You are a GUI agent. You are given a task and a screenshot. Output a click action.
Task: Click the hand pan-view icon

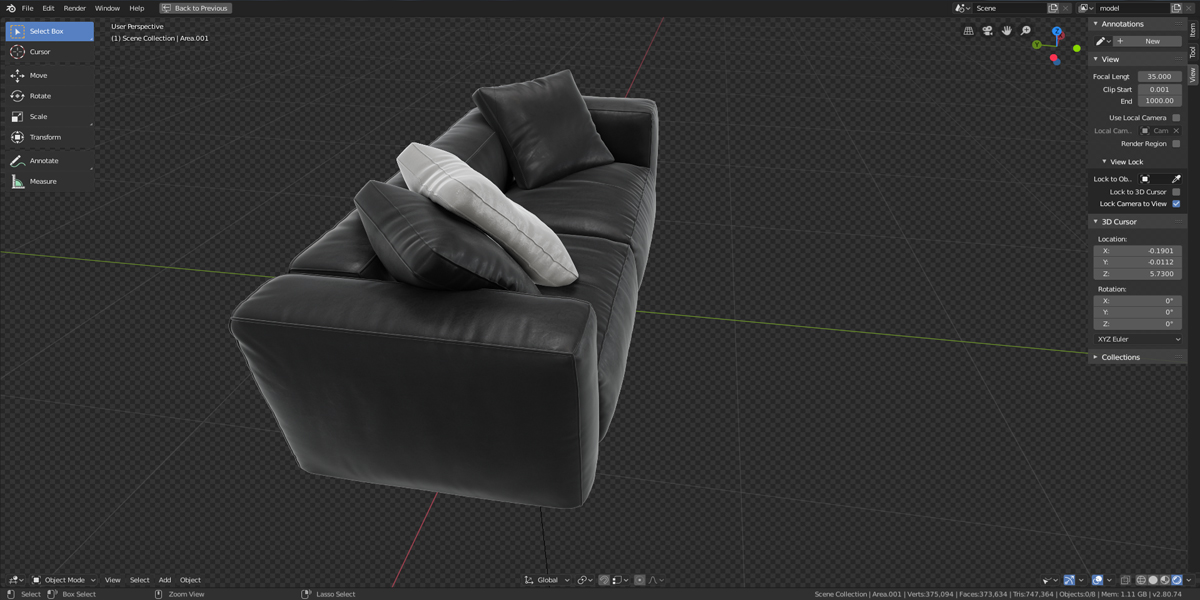(1006, 31)
